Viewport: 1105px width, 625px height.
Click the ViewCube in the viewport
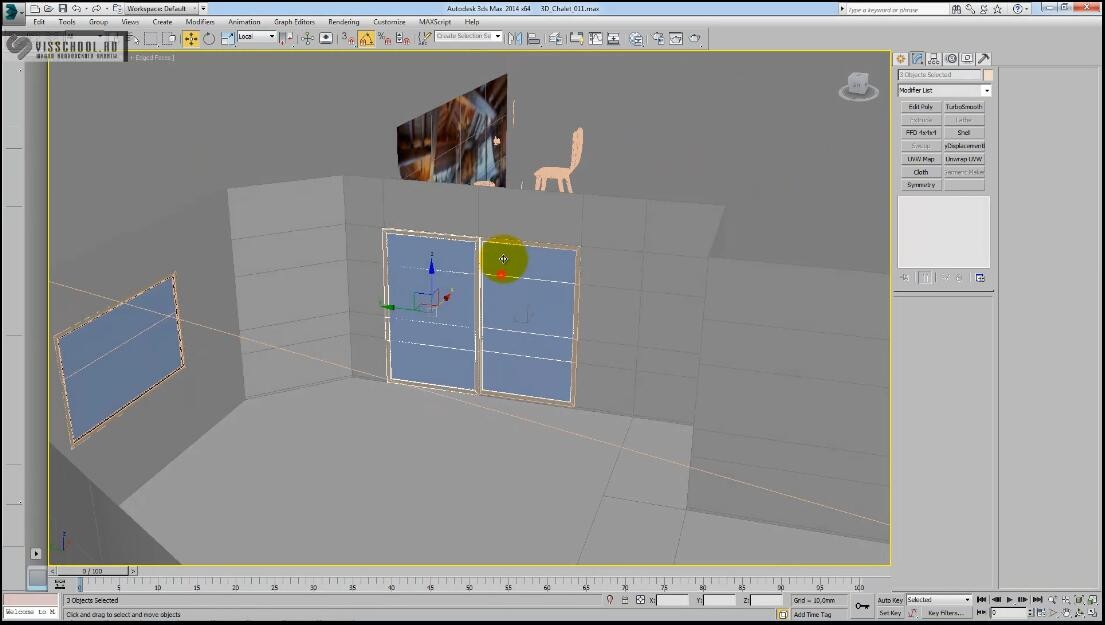coord(858,86)
